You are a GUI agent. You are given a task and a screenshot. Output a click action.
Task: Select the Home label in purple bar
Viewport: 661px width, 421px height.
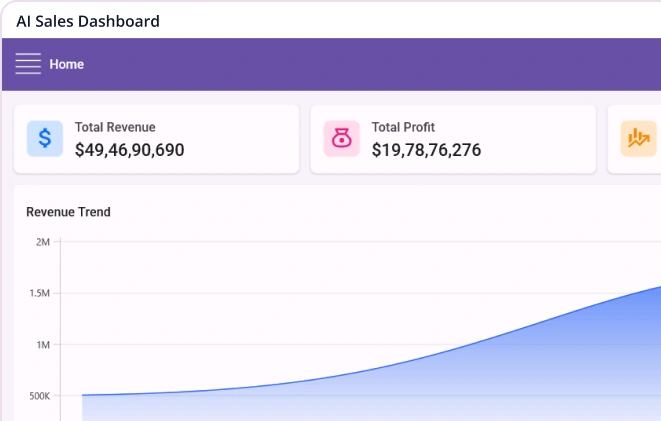coord(67,64)
